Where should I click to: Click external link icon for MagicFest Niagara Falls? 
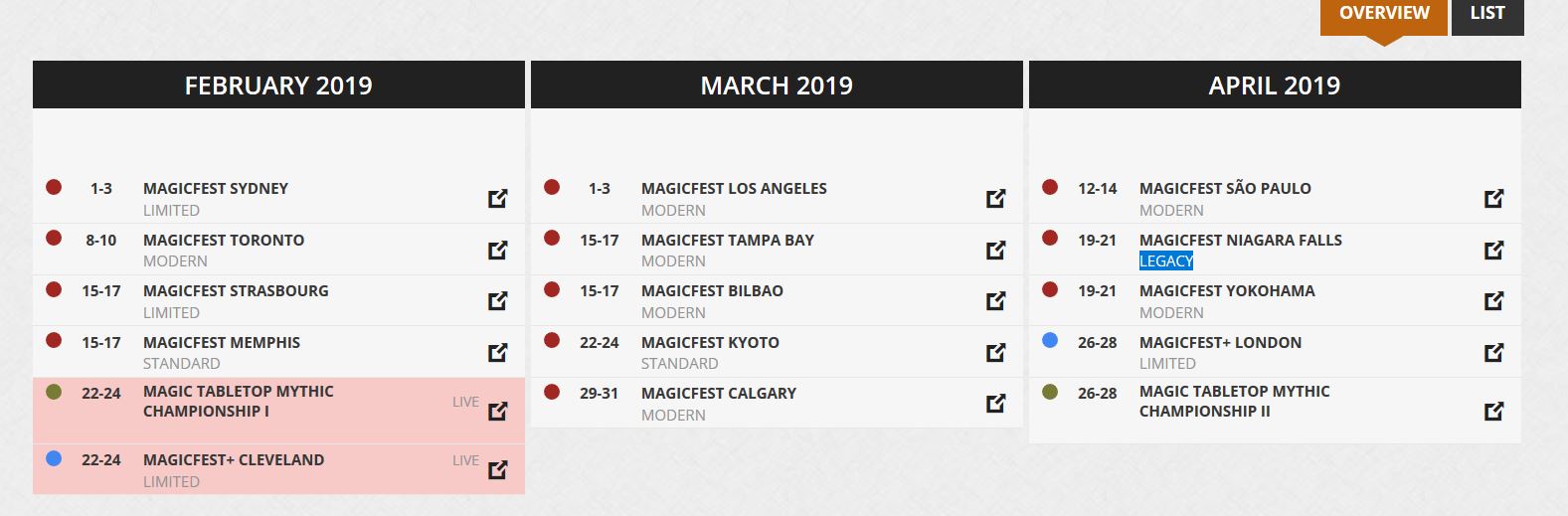(1493, 250)
